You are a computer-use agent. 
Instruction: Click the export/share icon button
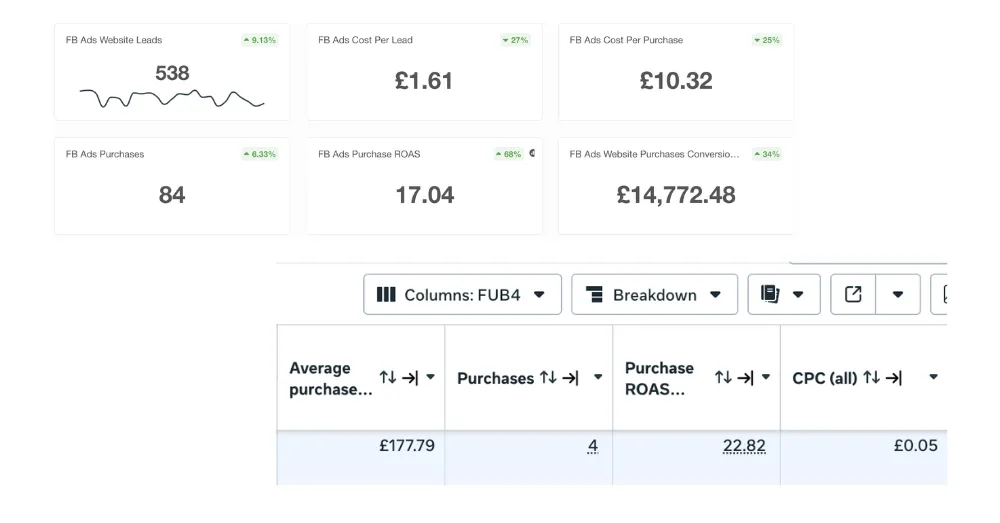[853, 295]
